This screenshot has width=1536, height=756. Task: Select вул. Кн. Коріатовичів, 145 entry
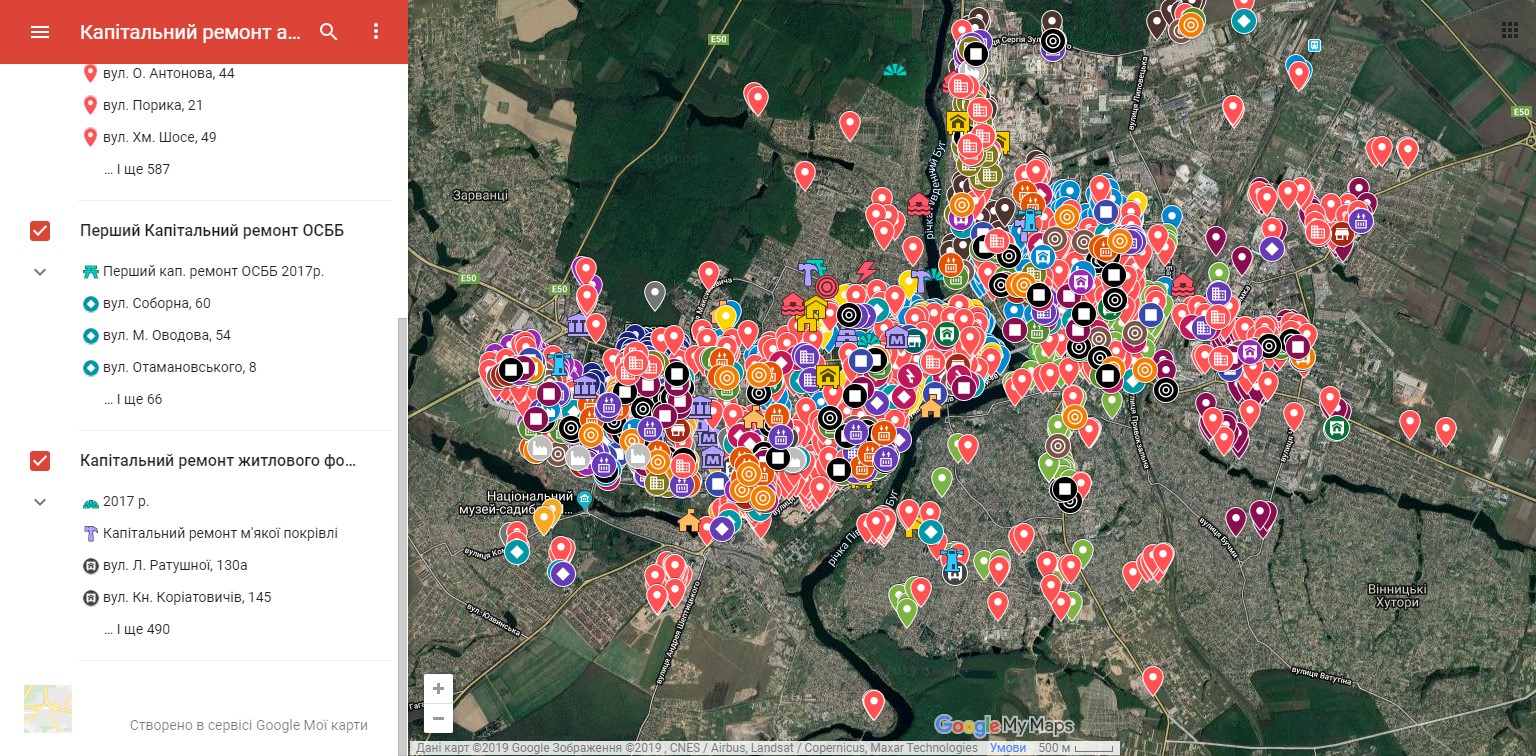(x=186, y=598)
